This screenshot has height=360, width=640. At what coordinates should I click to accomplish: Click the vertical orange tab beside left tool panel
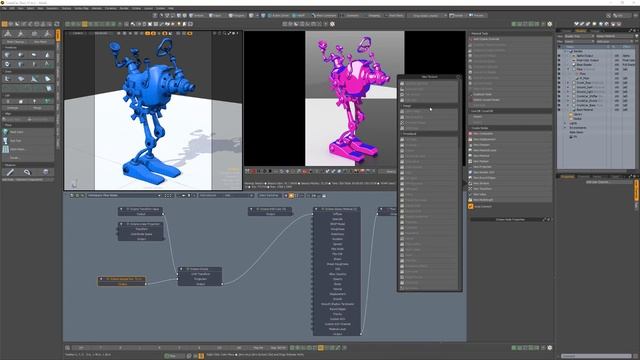(58, 35)
